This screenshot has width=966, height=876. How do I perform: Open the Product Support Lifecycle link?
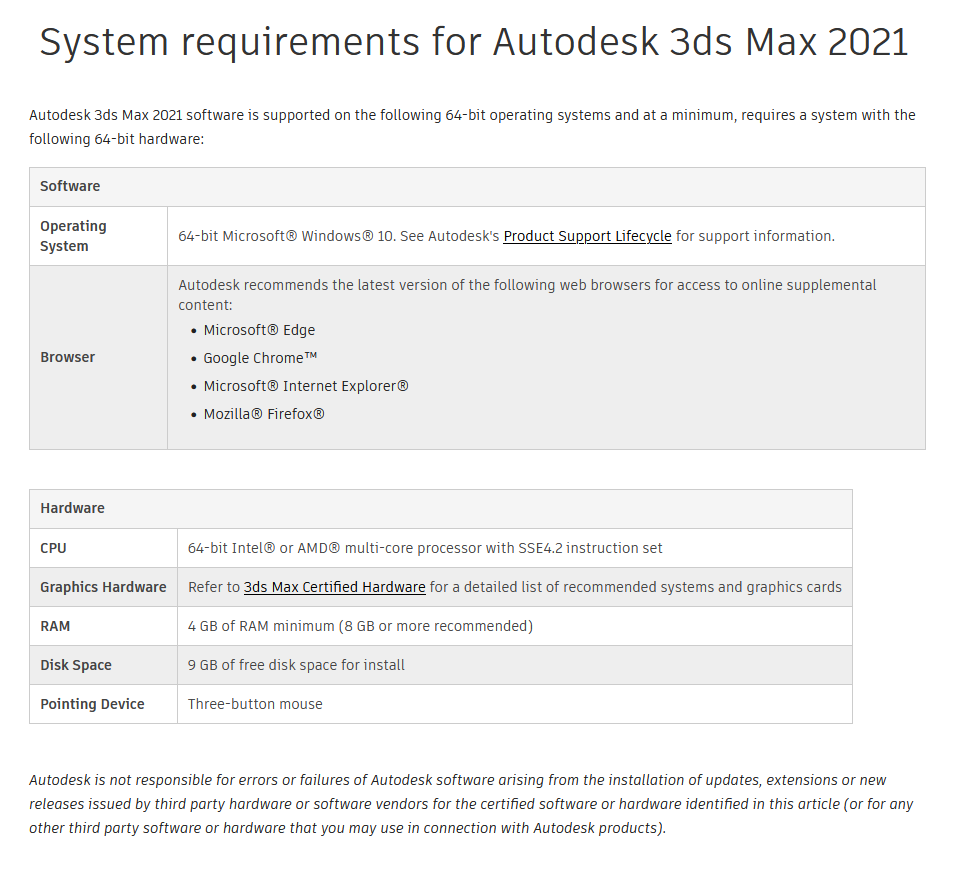point(587,236)
